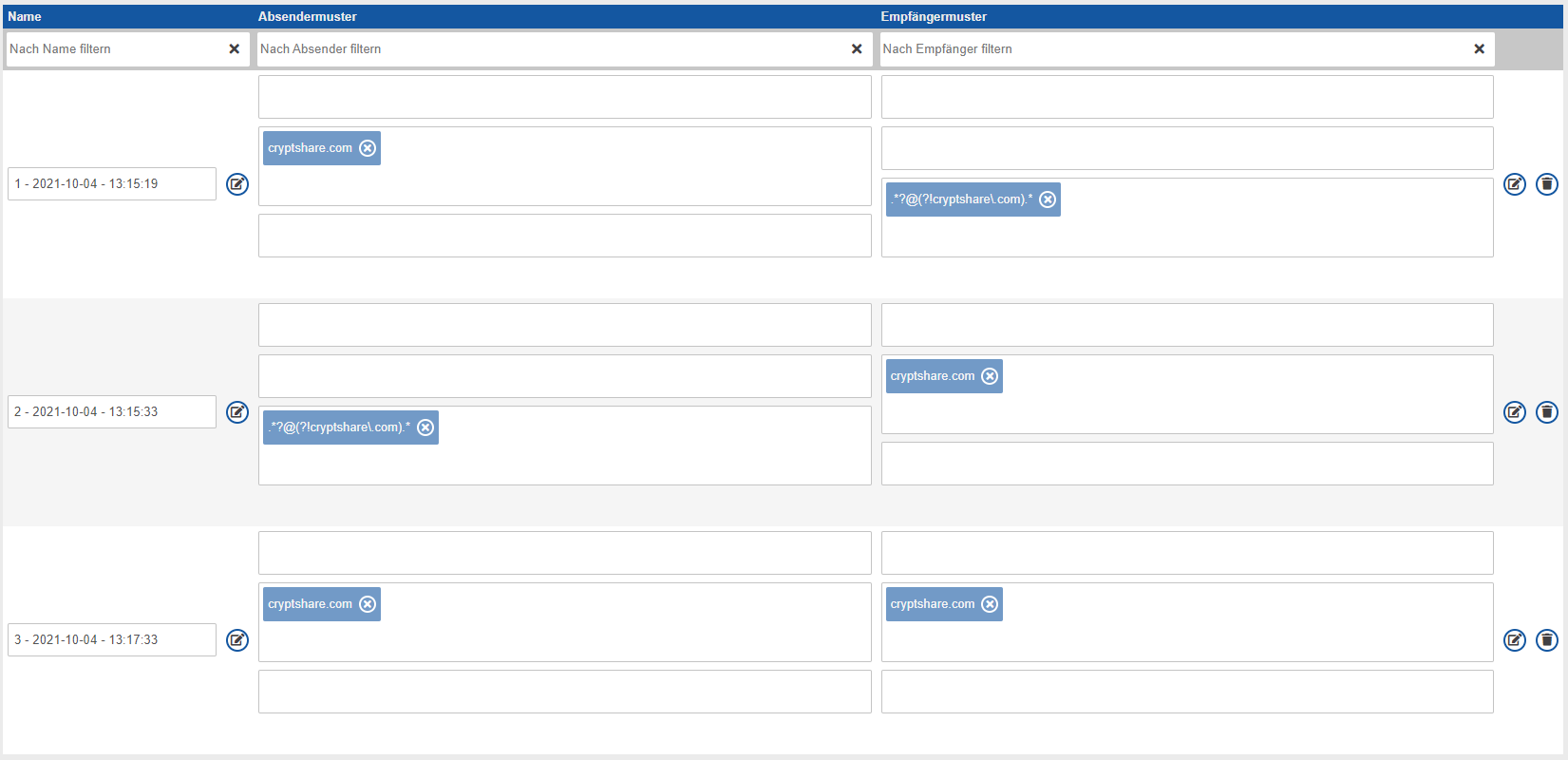The image size is (1568, 760).
Task: Click the 'Name' column header
Action: click(x=25, y=16)
